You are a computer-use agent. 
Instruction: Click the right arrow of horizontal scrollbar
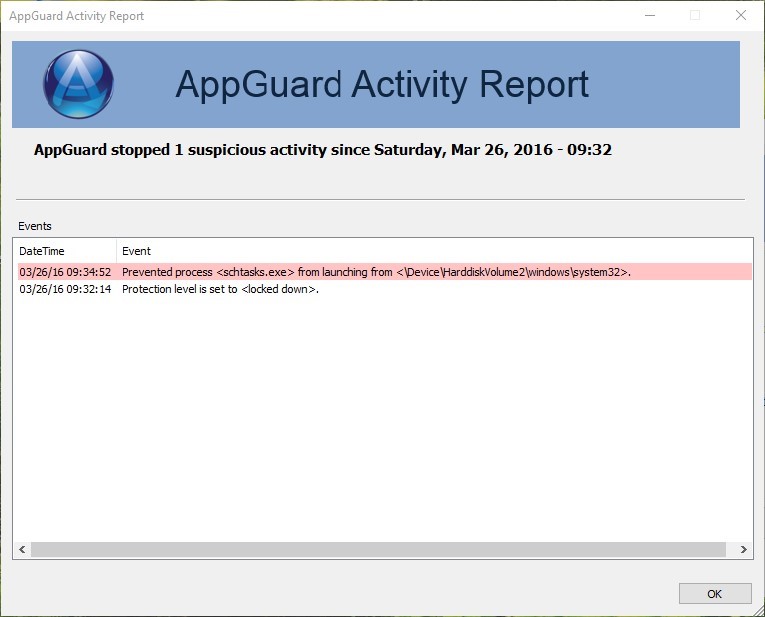744,549
